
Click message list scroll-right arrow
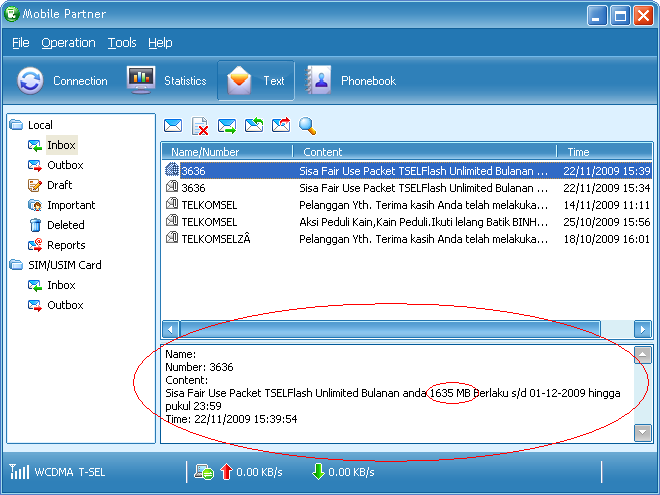coord(643,329)
